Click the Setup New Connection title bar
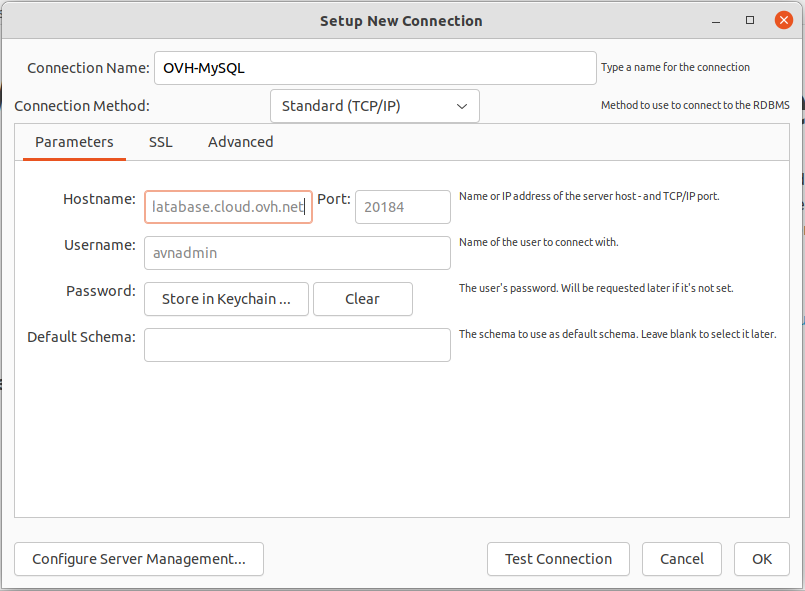The image size is (805, 591). coord(400,20)
